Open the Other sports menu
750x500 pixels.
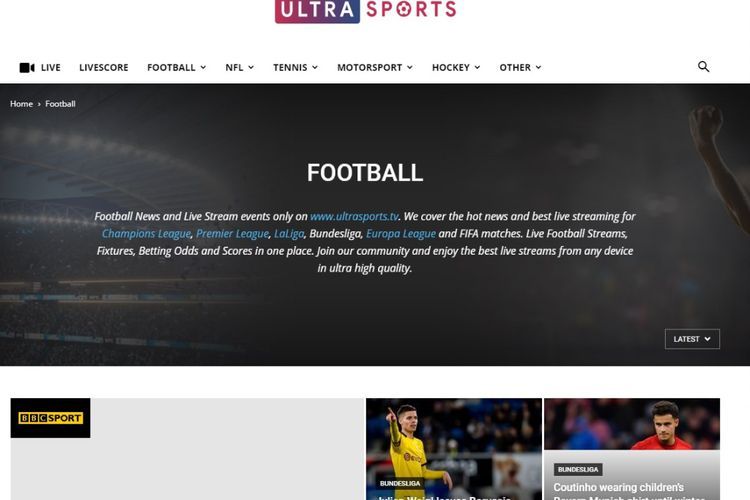(520, 67)
